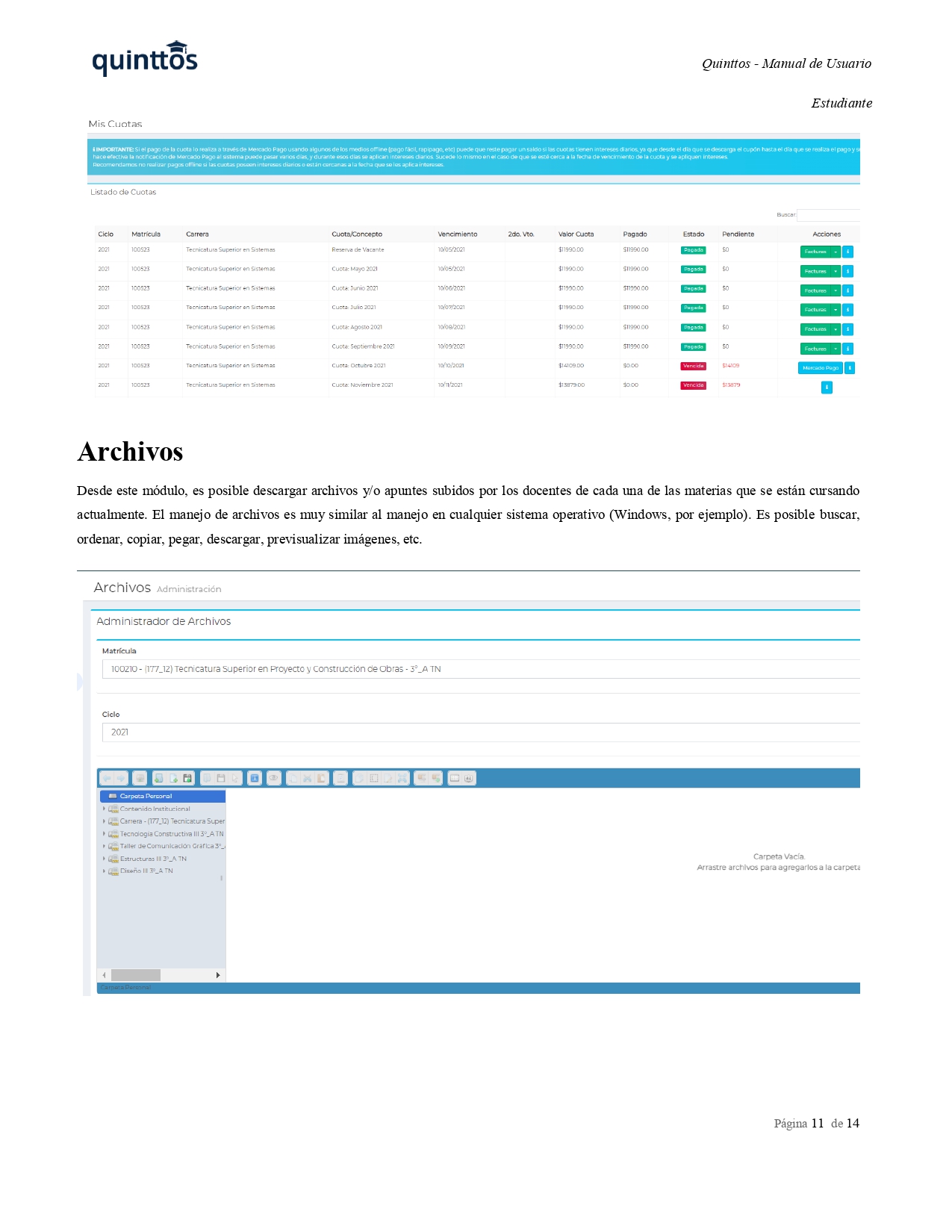The width and height of the screenshot is (952, 1232).
Task: Click the file manager back arrow icon
Action: click(x=107, y=778)
